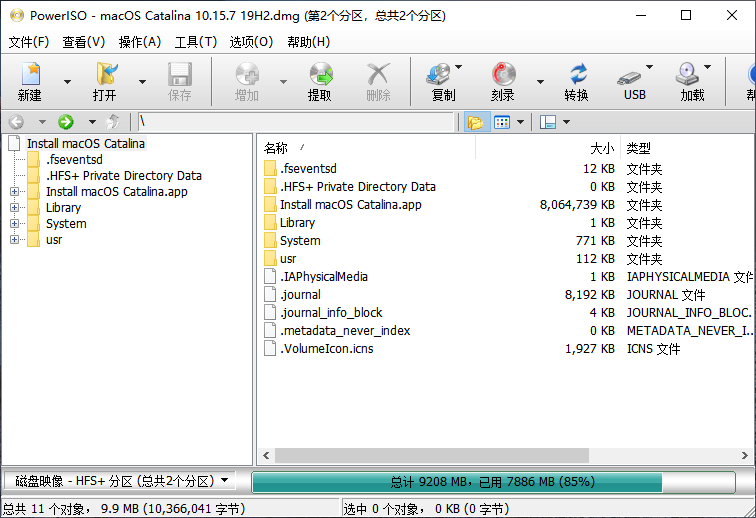
Task: Click the 新建 (New) toolbar icon
Action: click(x=30, y=81)
